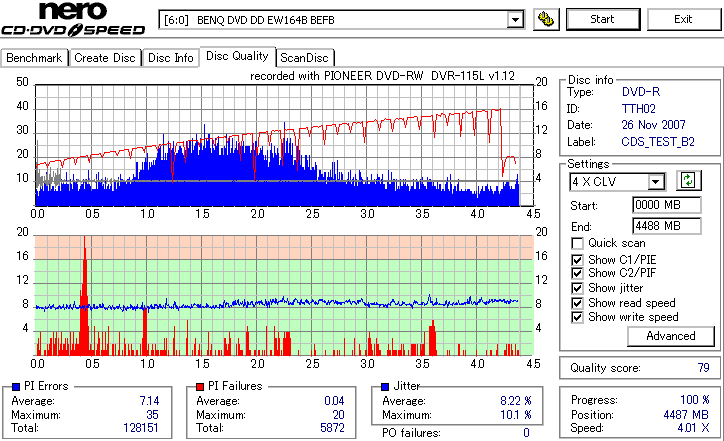
Task: Click PI Errors average 7.14 value
Action: click(x=149, y=401)
